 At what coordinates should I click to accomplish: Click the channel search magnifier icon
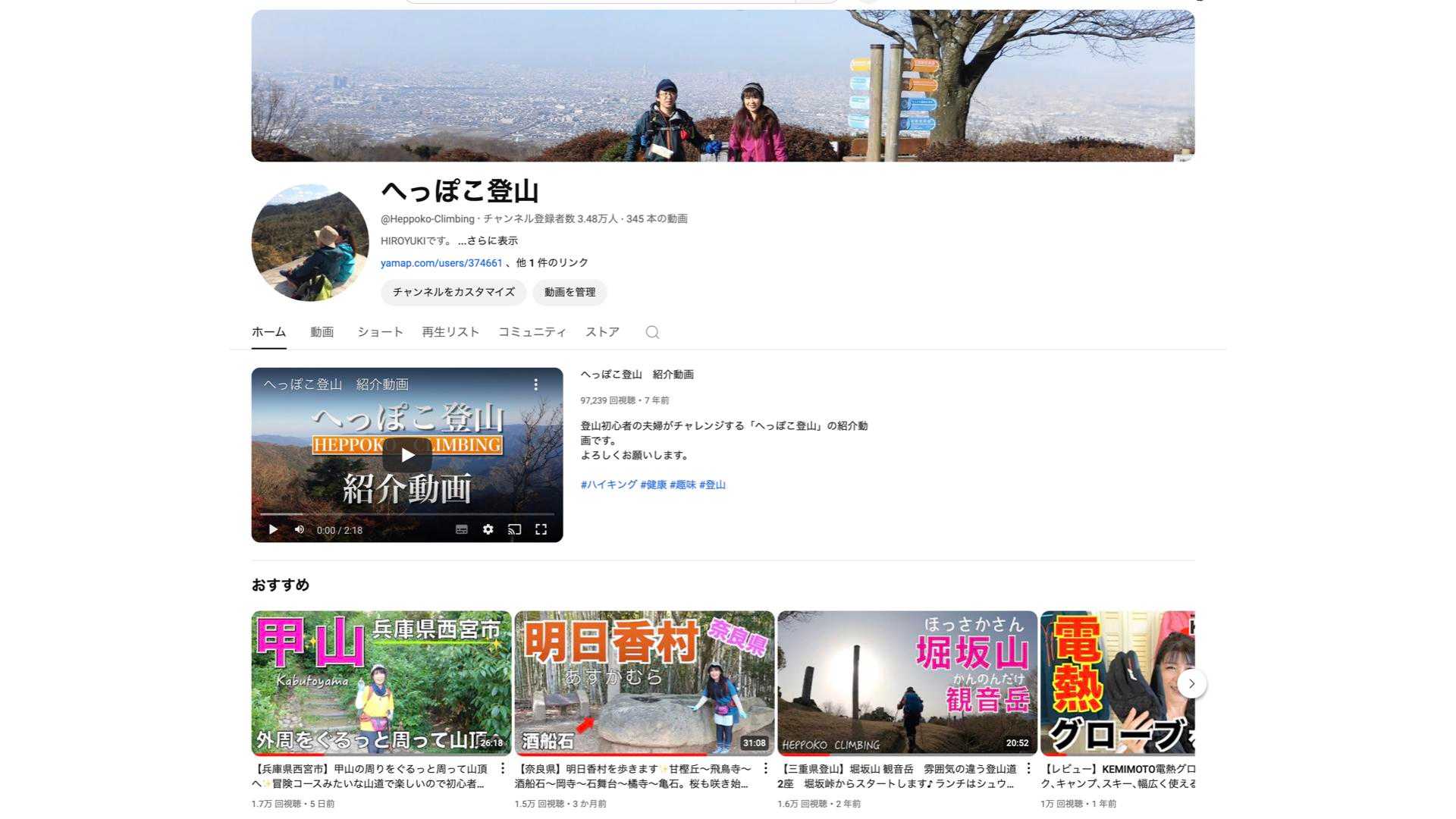click(x=652, y=332)
